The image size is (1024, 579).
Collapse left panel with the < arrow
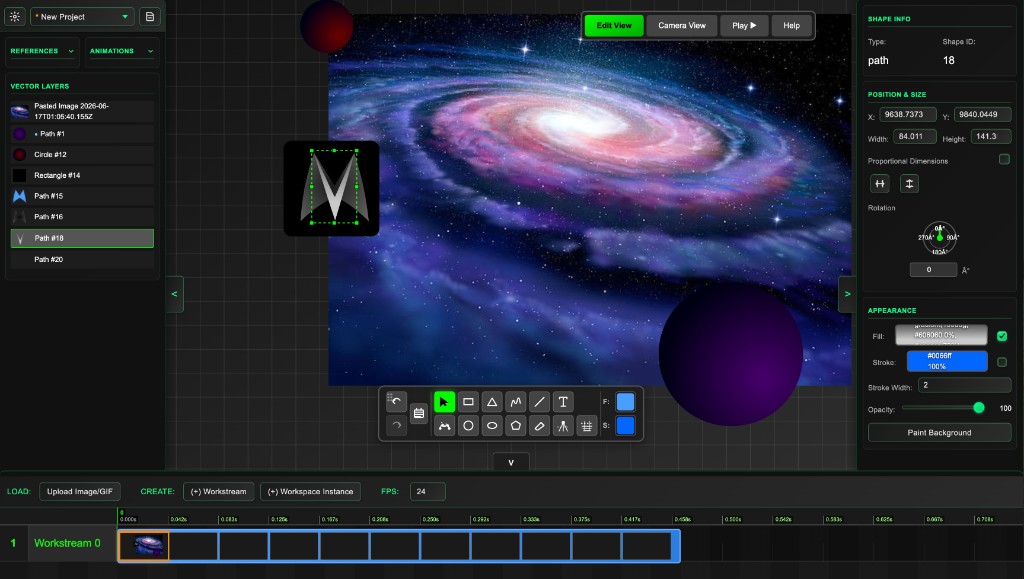tap(174, 294)
